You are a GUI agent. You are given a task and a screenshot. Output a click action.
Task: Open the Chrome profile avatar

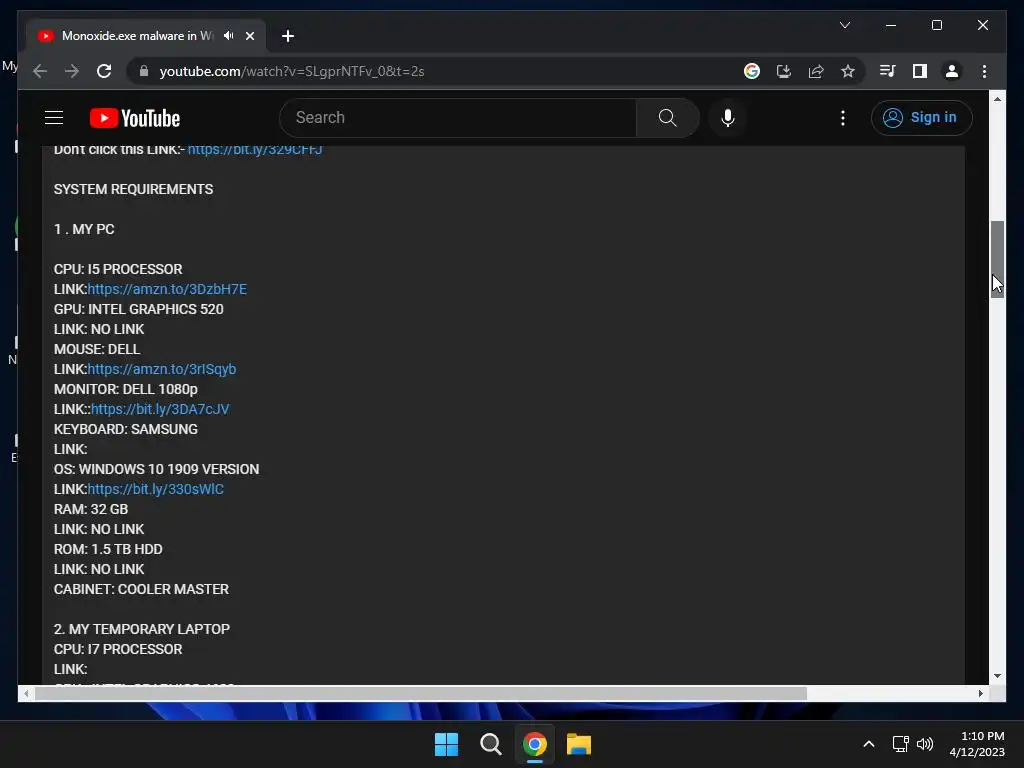[952, 71]
